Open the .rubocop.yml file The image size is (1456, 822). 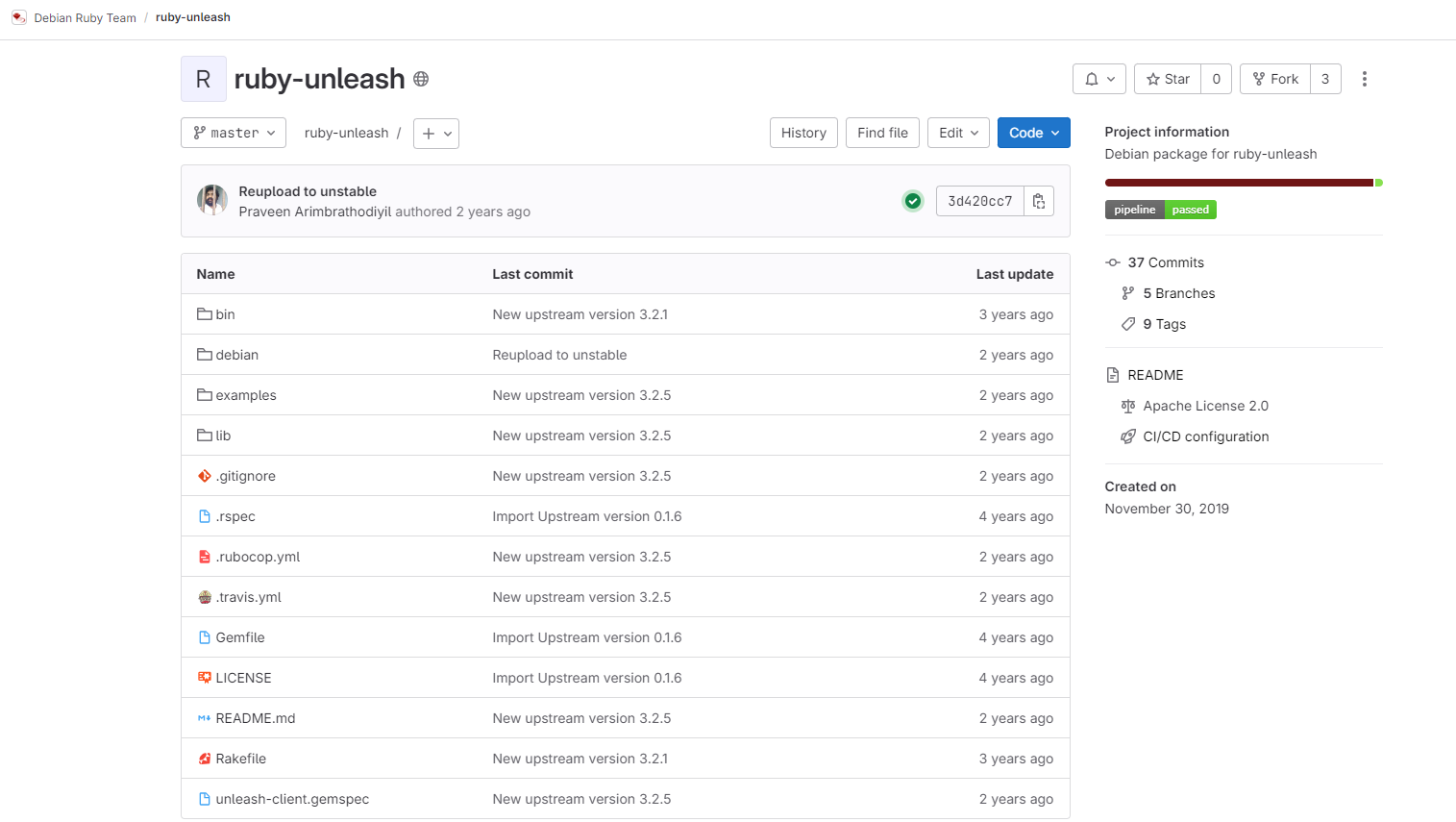[x=258, y=557]
